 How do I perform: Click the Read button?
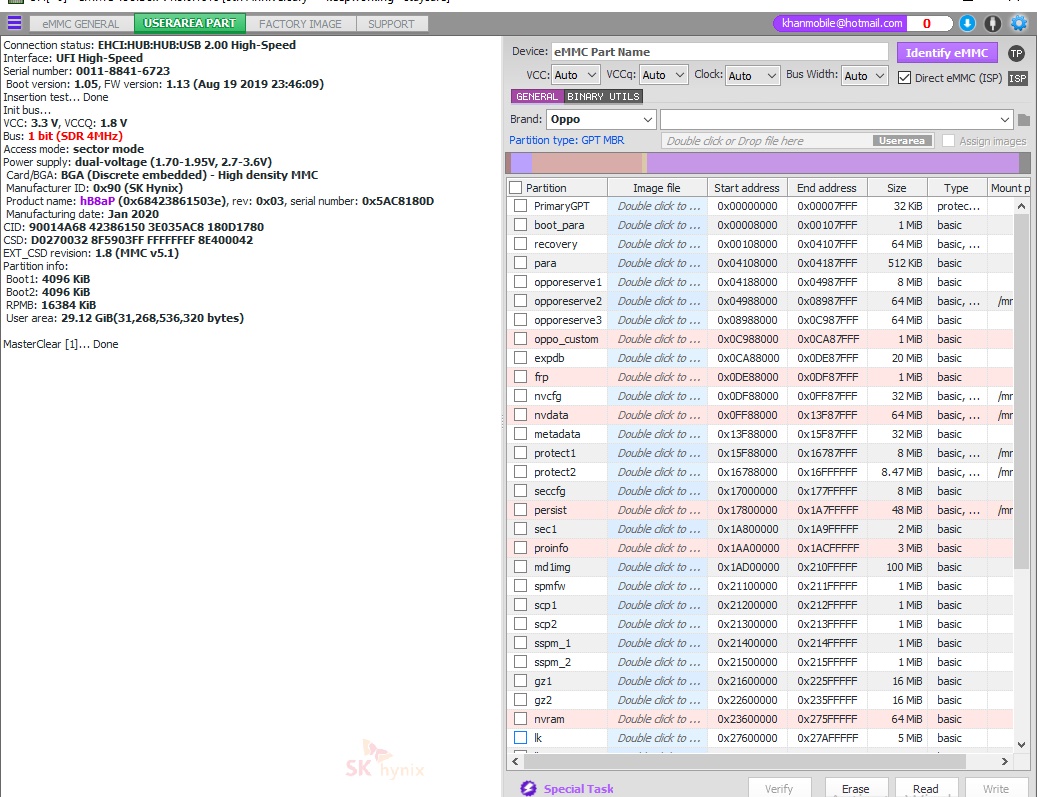pos(925,788)
